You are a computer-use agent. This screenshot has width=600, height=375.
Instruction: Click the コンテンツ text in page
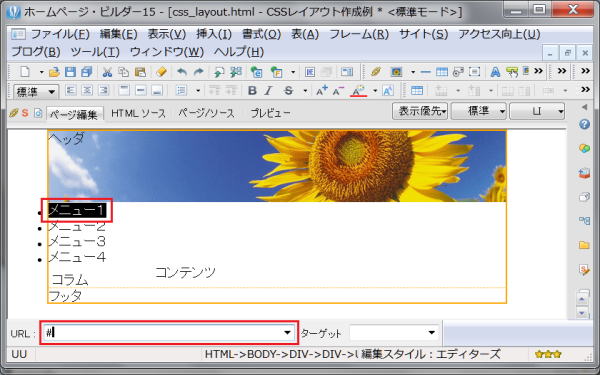[186, 272]
